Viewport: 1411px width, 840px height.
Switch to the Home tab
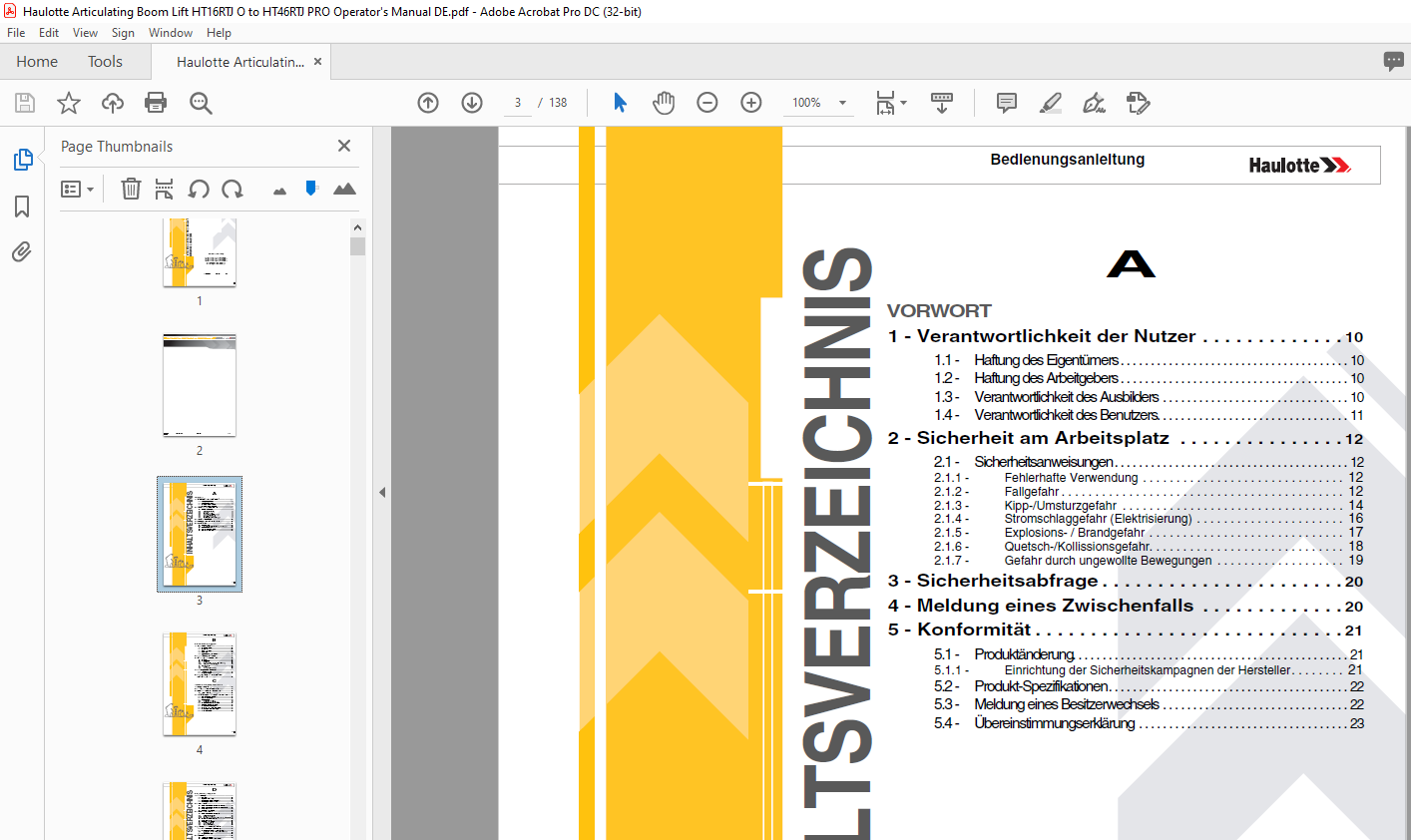(x=37, y=62)
